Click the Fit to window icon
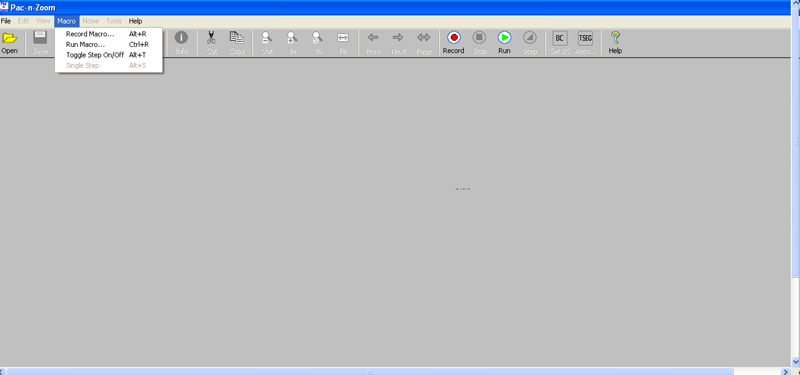This screenshot has height=375, width=800. 343,37
